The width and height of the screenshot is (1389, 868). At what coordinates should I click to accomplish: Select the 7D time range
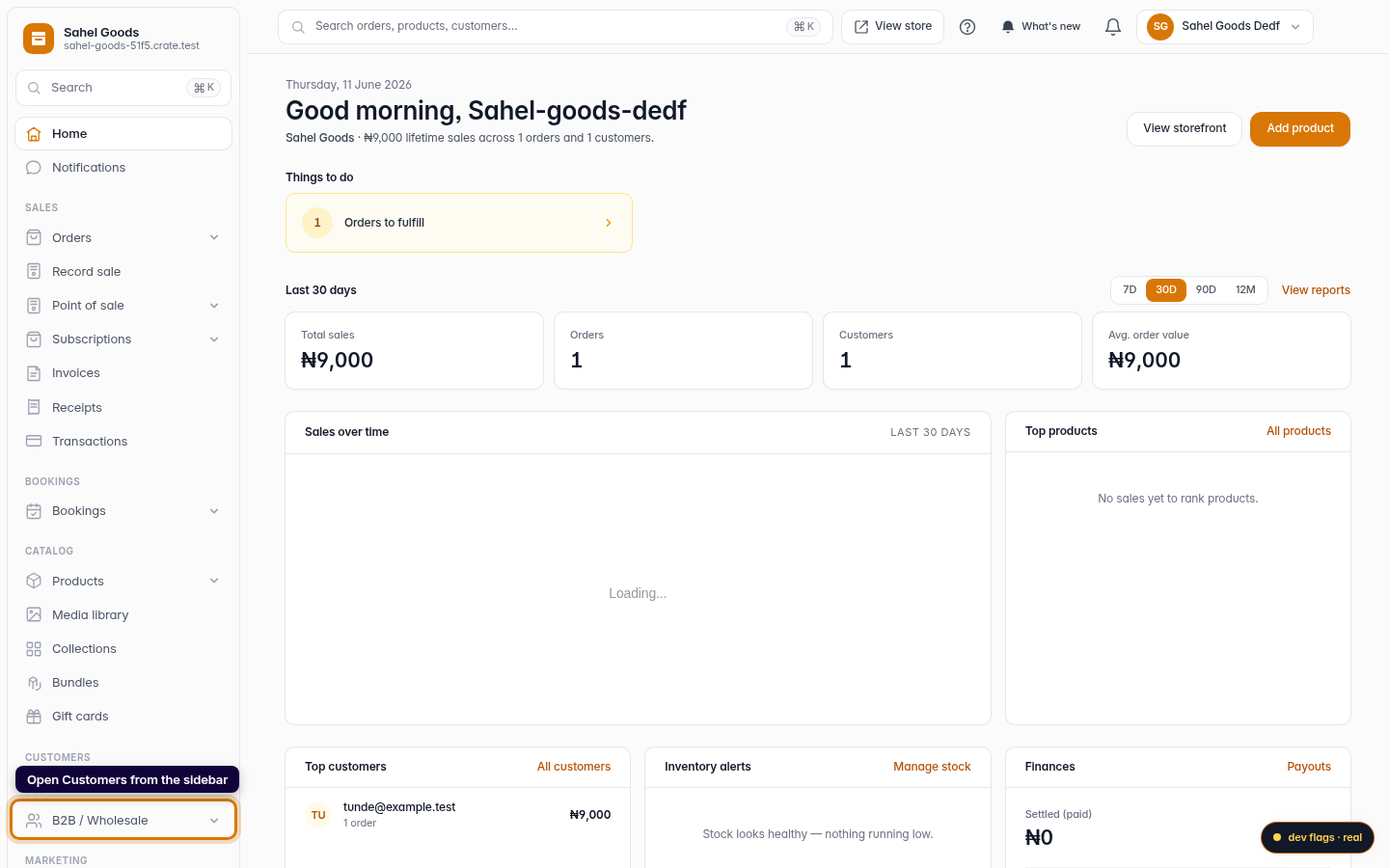pyautogui.click(x=1130, y=290)
